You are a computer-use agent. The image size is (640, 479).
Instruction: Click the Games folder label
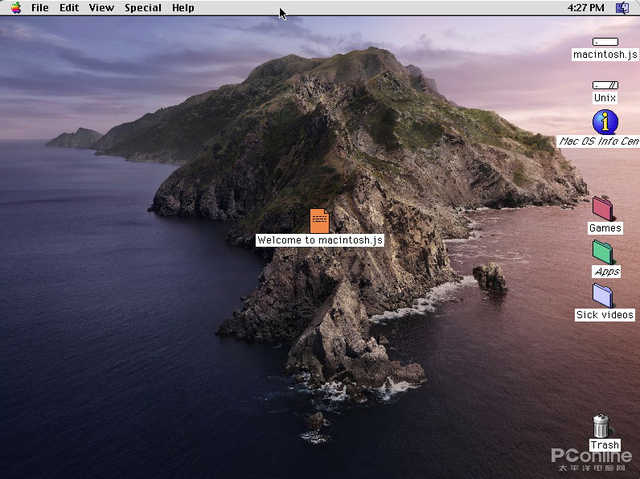pyautogui.click(x=605, y=228)
